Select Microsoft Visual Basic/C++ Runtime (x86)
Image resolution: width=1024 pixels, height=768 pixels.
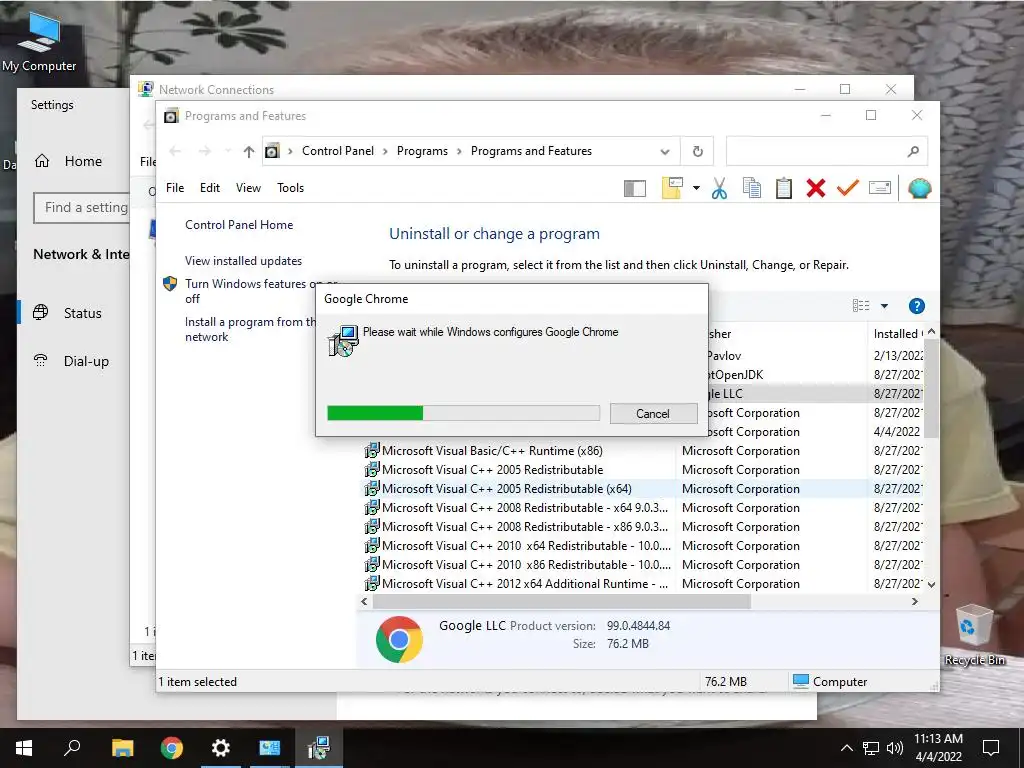pyautogui.click(x=492, y=451)
